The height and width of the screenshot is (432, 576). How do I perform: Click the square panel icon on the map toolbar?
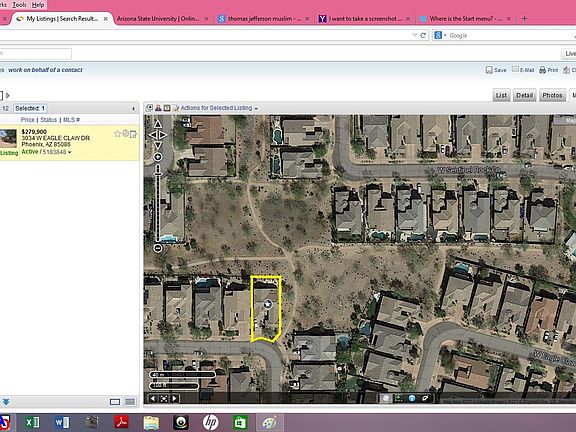(x=167, y=108)
